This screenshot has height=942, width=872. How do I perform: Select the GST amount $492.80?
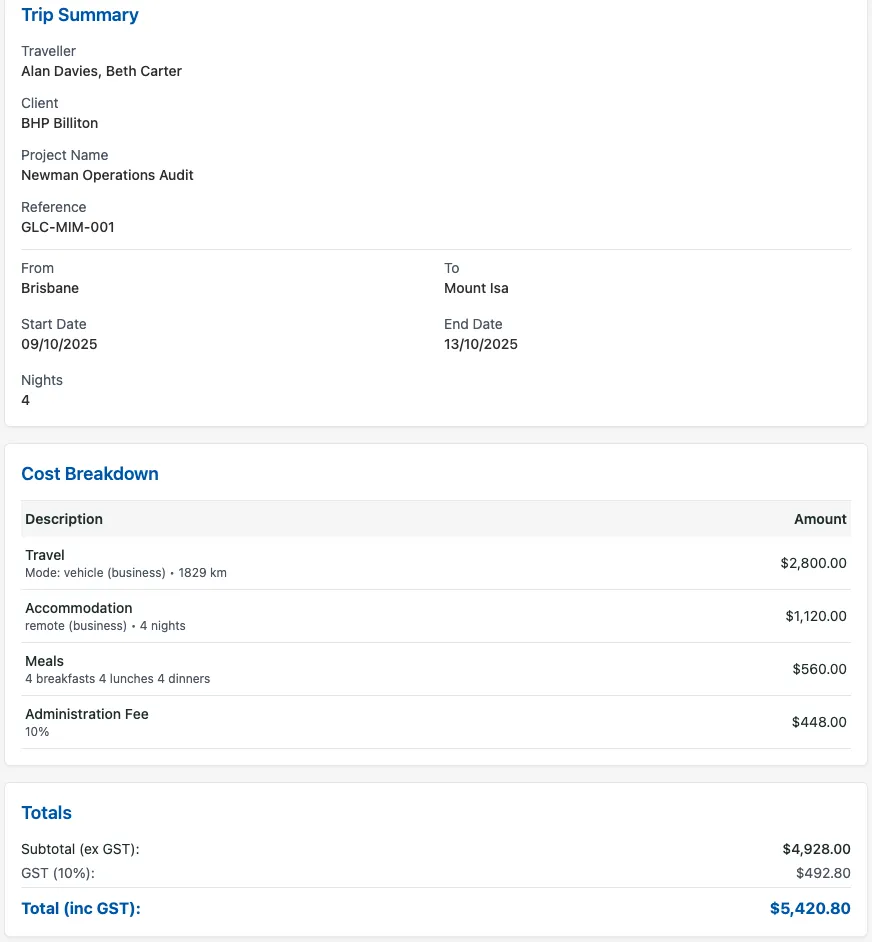point(823,873)
